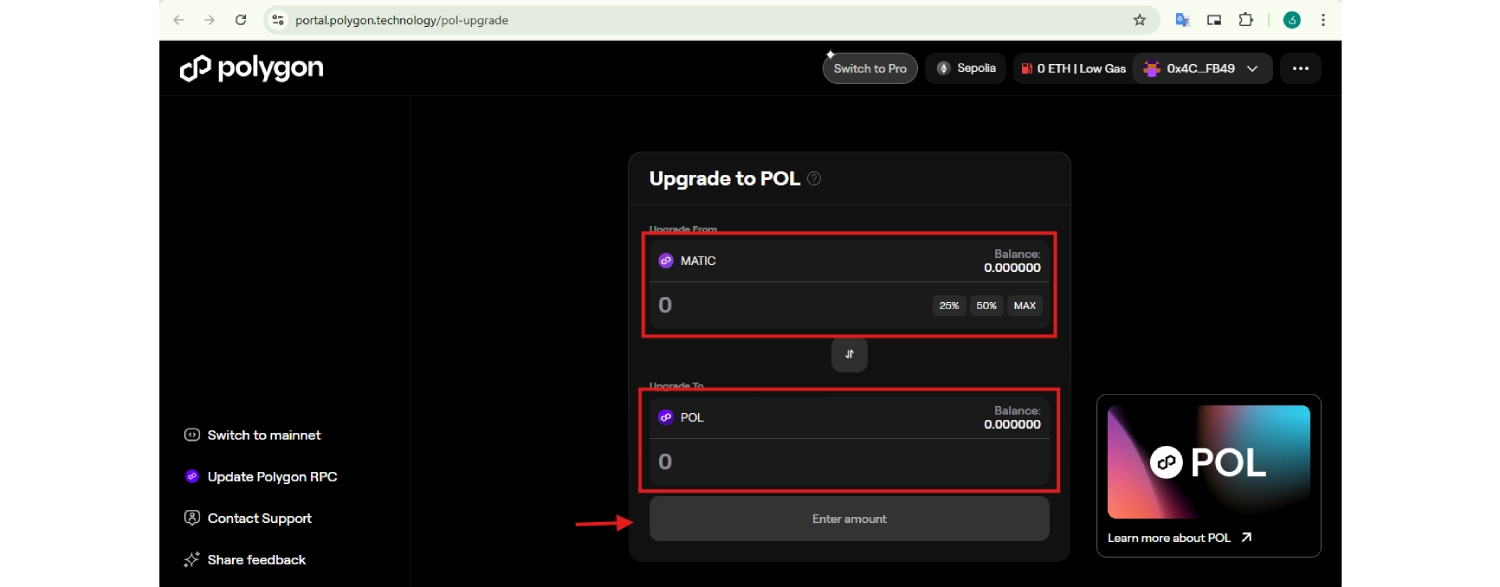Choose the 50% amount button
Screen dimensions: 1500x587
(x=987, y=306)
